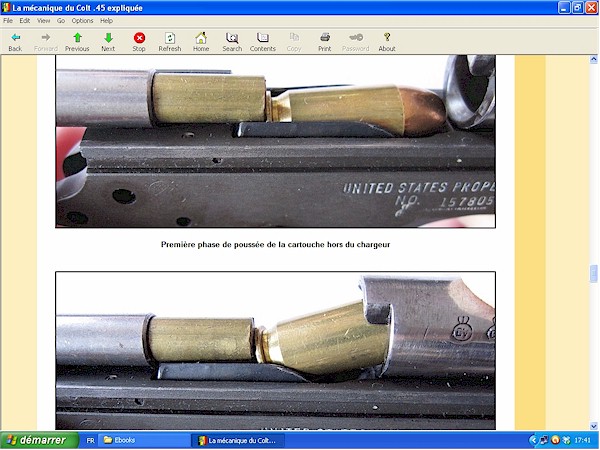Go to the Next page
This screenshot has height=450, width=600.
(108, 41)
